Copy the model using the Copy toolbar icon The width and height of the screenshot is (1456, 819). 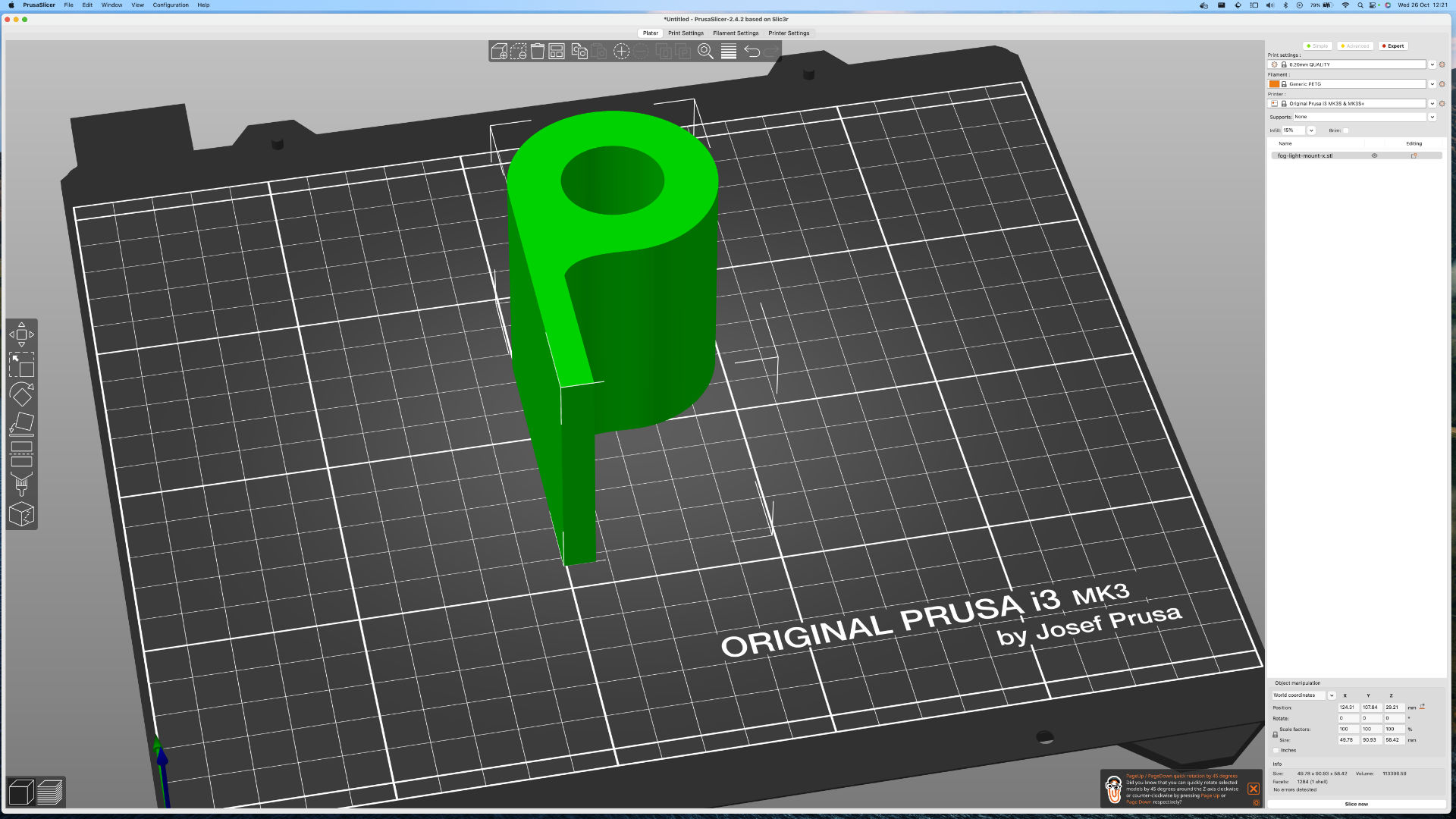pyautogui.click(x=579, y=52)
